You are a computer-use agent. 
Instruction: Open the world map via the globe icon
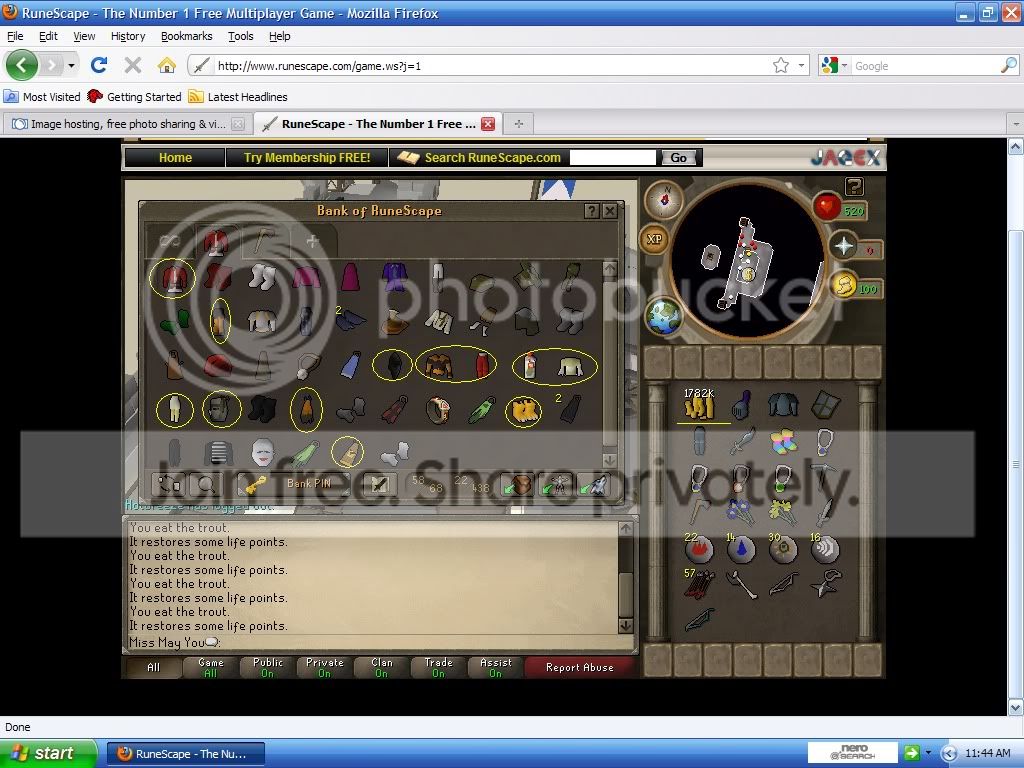point(664,318)
